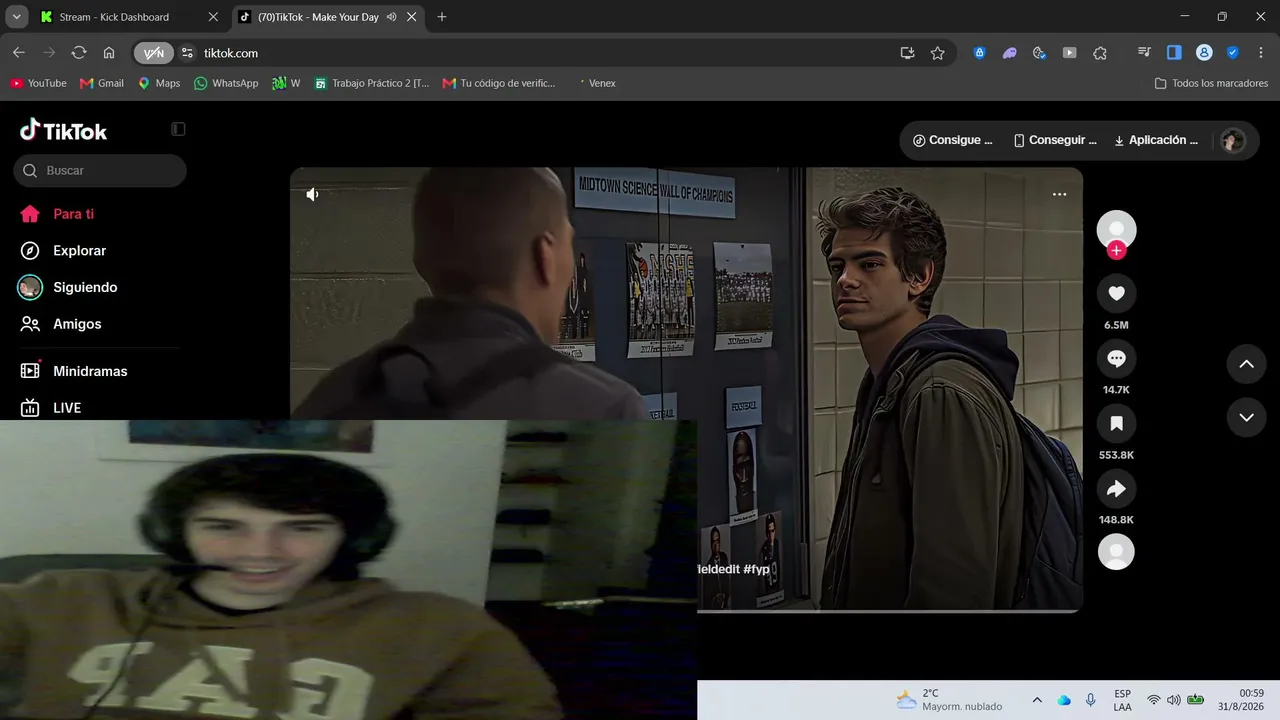Image resolution: width=1280 pixels, height=720 pixels.
Task: Open the three-dot video options menu
Action: [x=1059, y=194]
